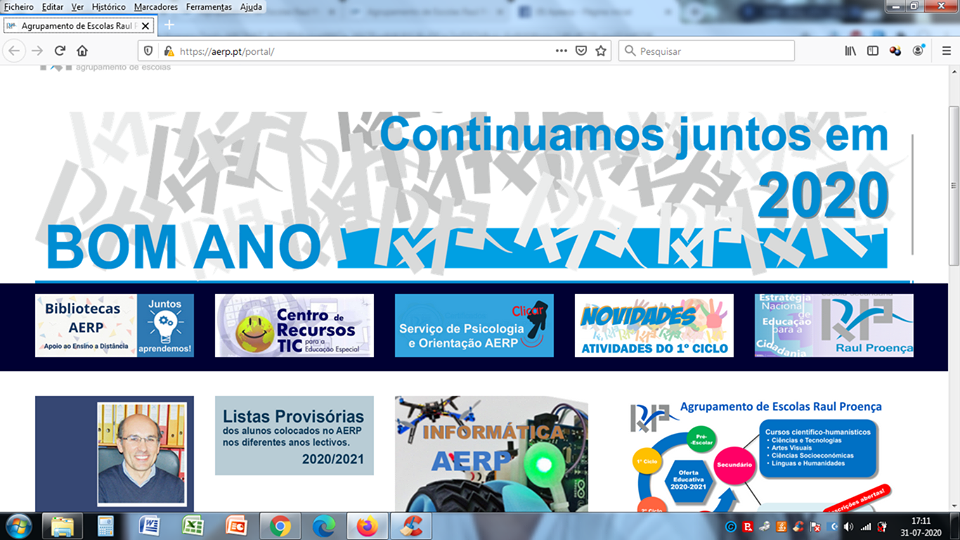Screen dimensions: 960x540
Task: Click the browser back arrow
Action: click(x=14, y=51)
